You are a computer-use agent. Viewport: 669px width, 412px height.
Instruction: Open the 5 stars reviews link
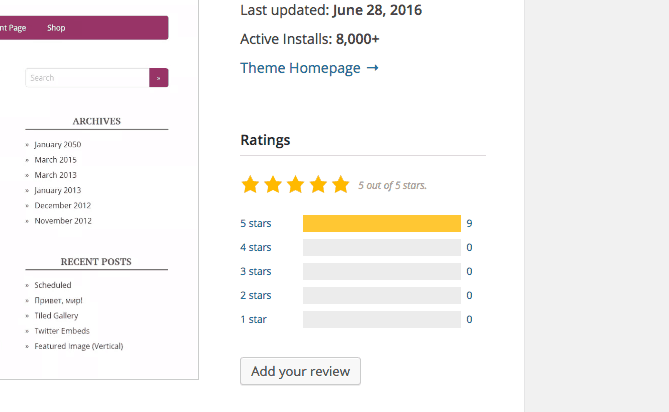[x=256, y=223]
